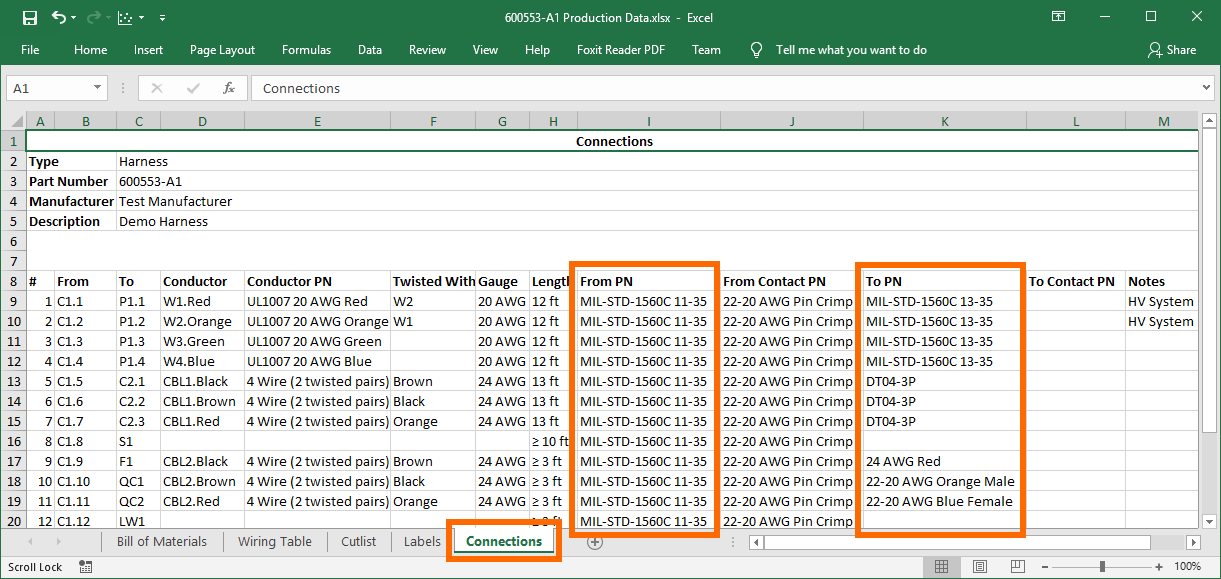Click the Tell me lightbulb icon
Image resolution: width=1221 pixels, height=579 pixels.
757,50
